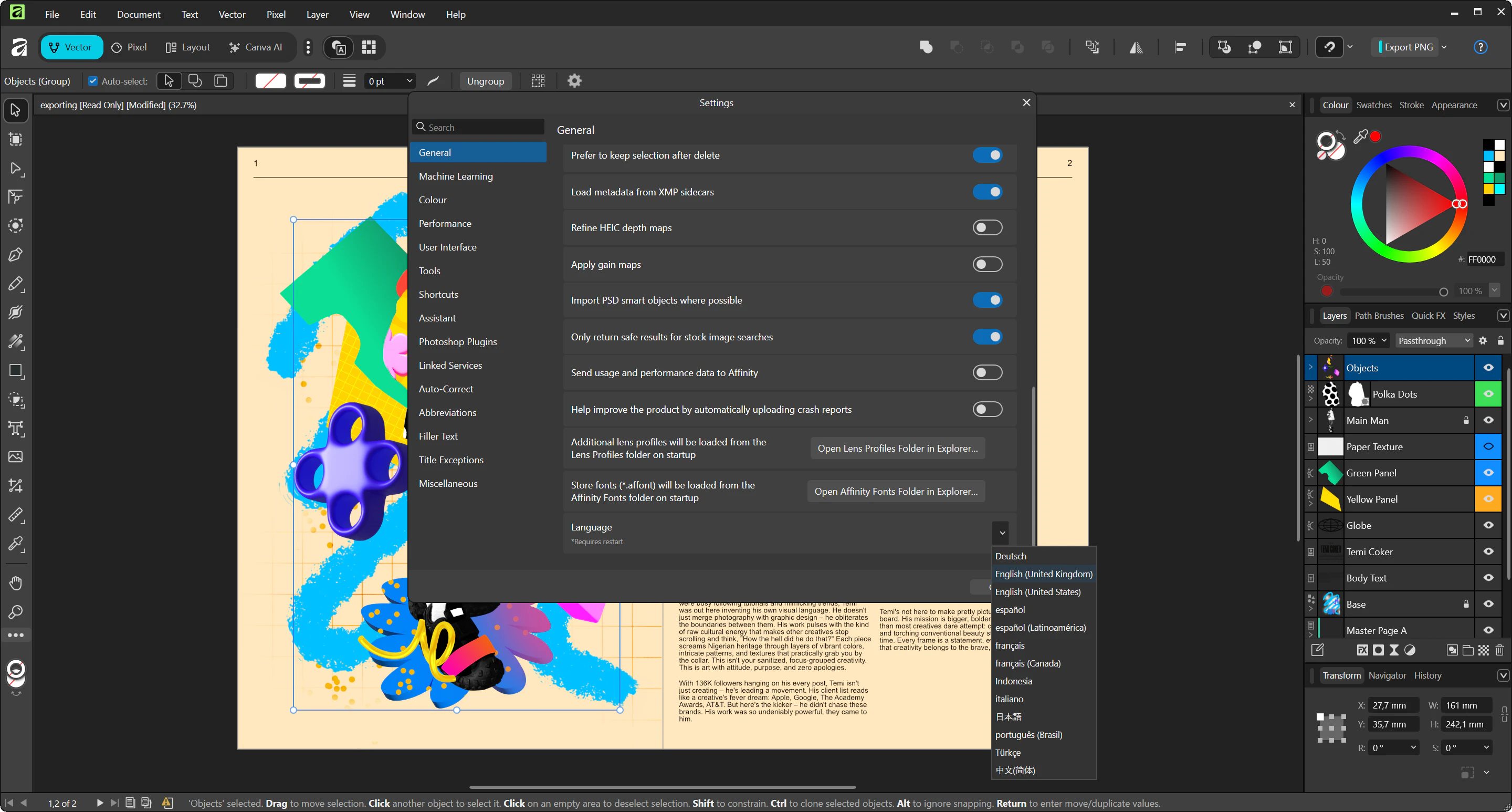Enable Apply gain maps toggle
The image size is (1512, 812).
(x=987, y=264)
